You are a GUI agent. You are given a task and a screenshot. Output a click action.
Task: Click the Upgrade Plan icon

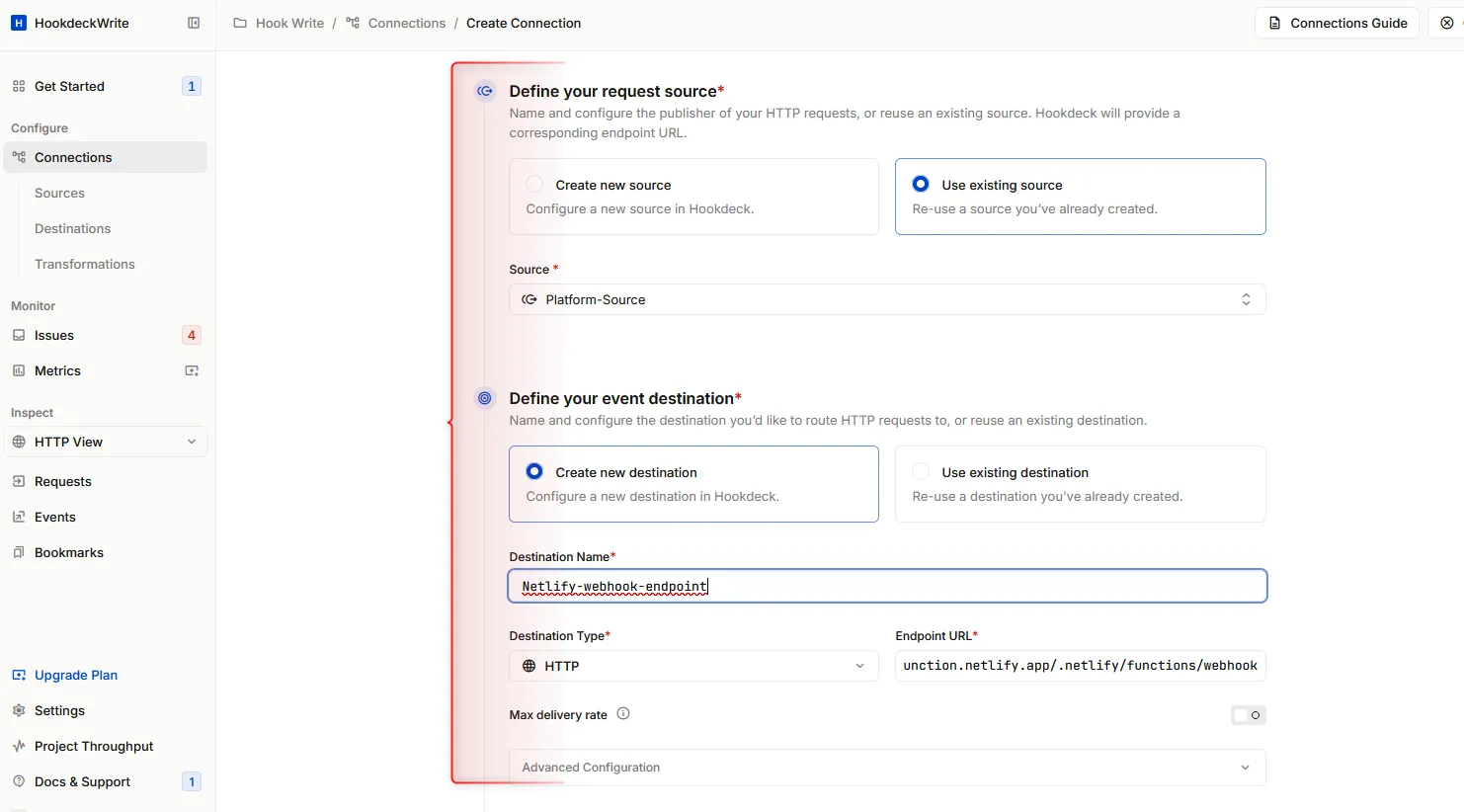(x=19, y=675)
